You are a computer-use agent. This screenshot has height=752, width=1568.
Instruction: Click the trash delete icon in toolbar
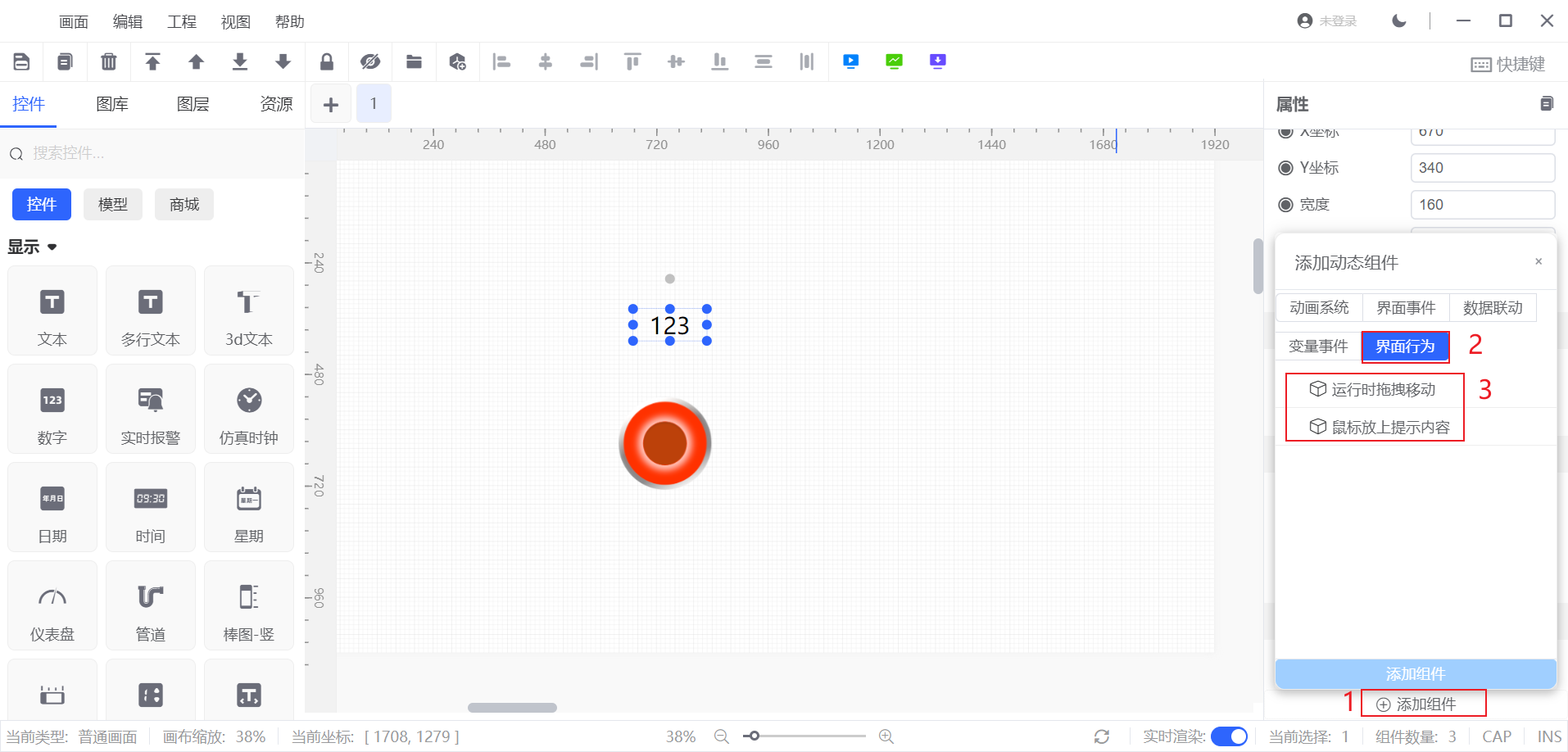[x=108, y=61]
